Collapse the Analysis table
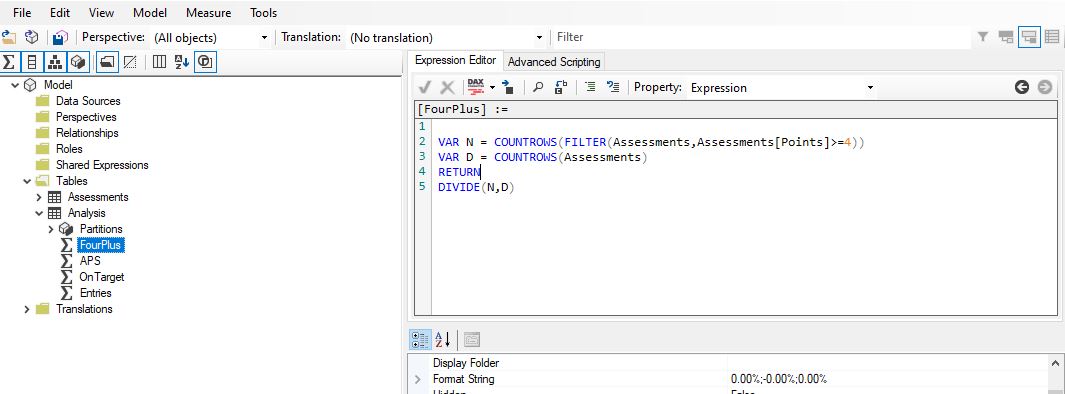Screen dimensions: 1065x394 39,213
